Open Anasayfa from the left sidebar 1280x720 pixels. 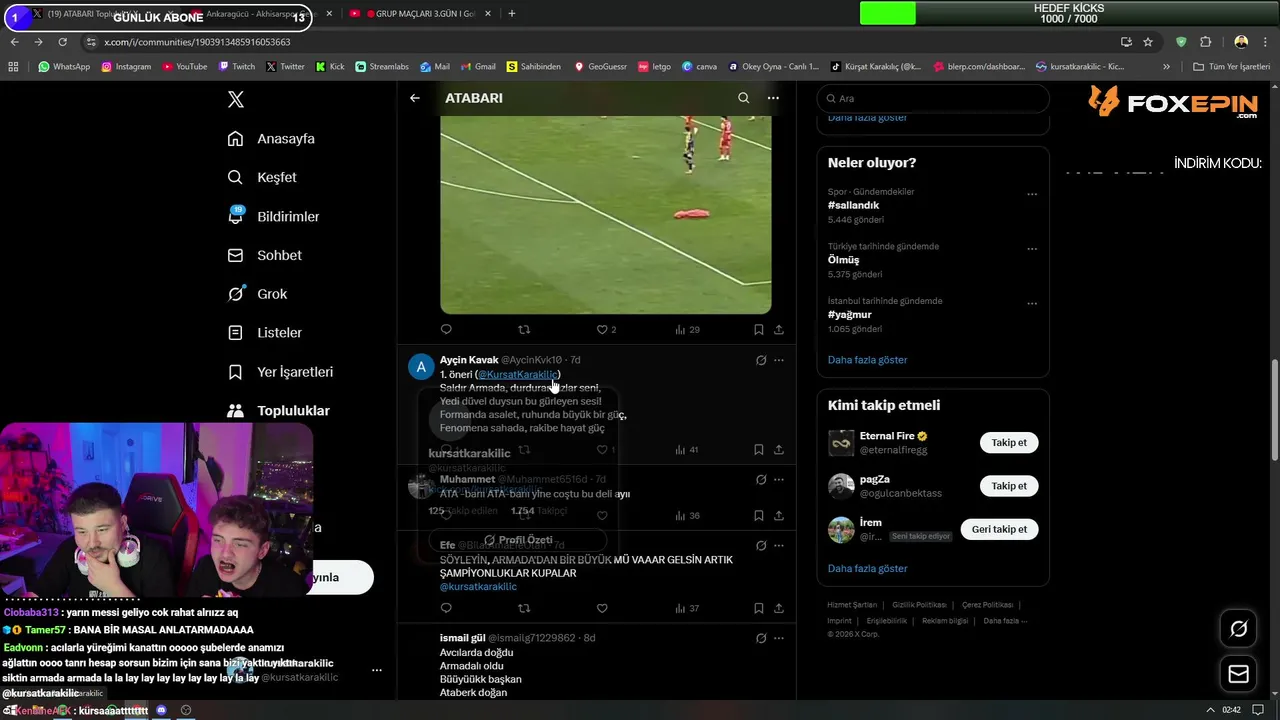271,139
